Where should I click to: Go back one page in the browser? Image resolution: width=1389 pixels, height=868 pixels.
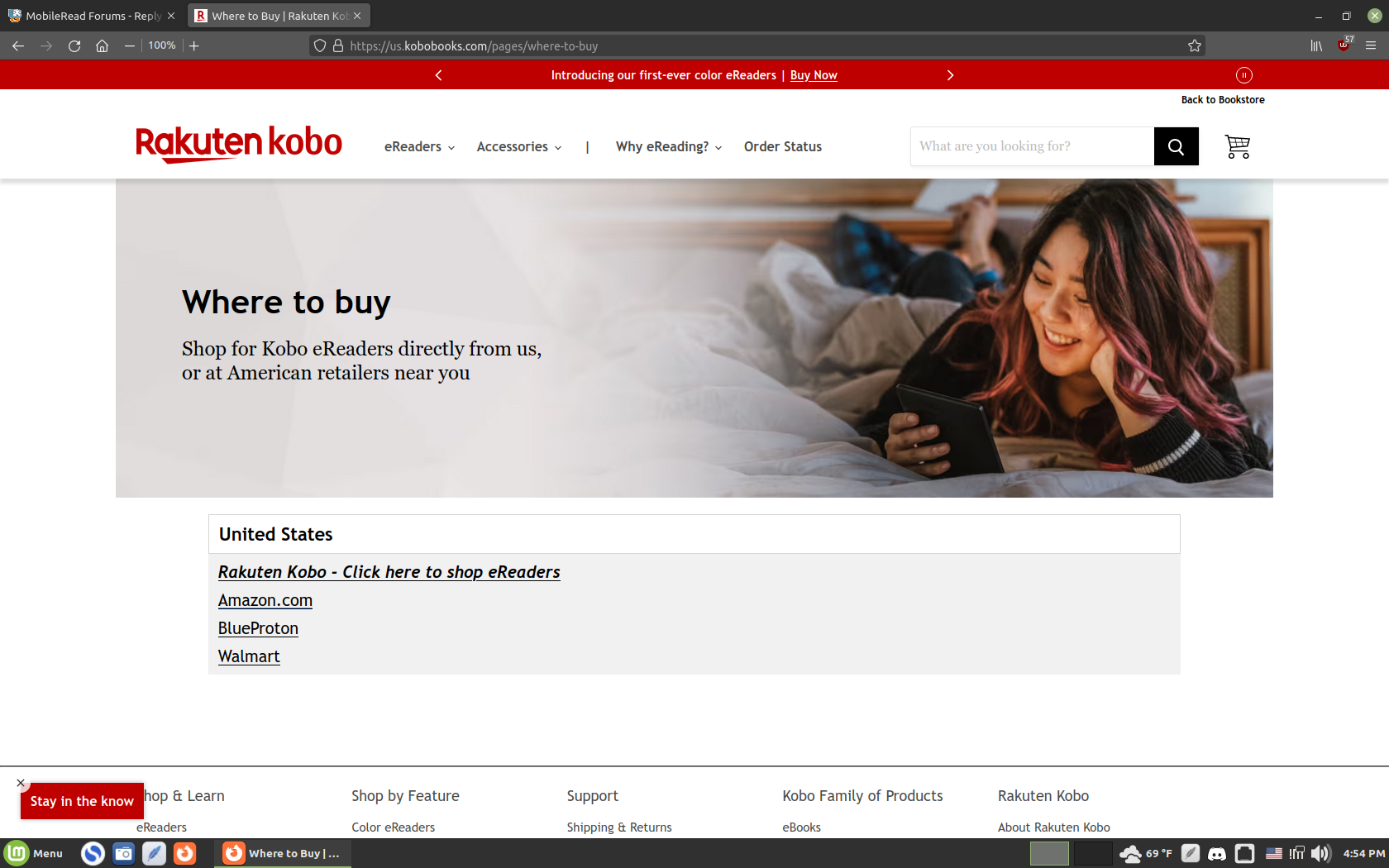pos(18,46)
